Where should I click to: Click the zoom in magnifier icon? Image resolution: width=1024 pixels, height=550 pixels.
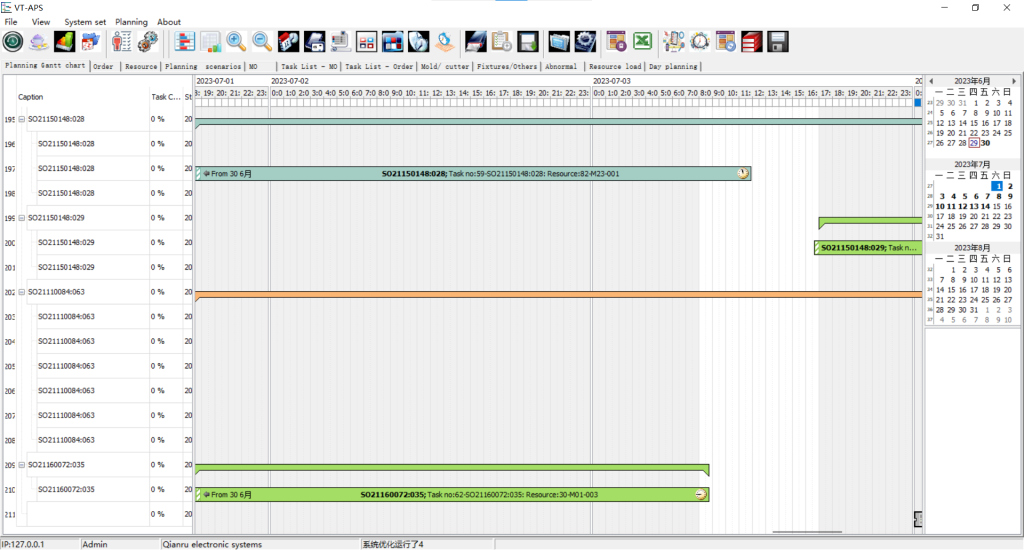point(237,41)
